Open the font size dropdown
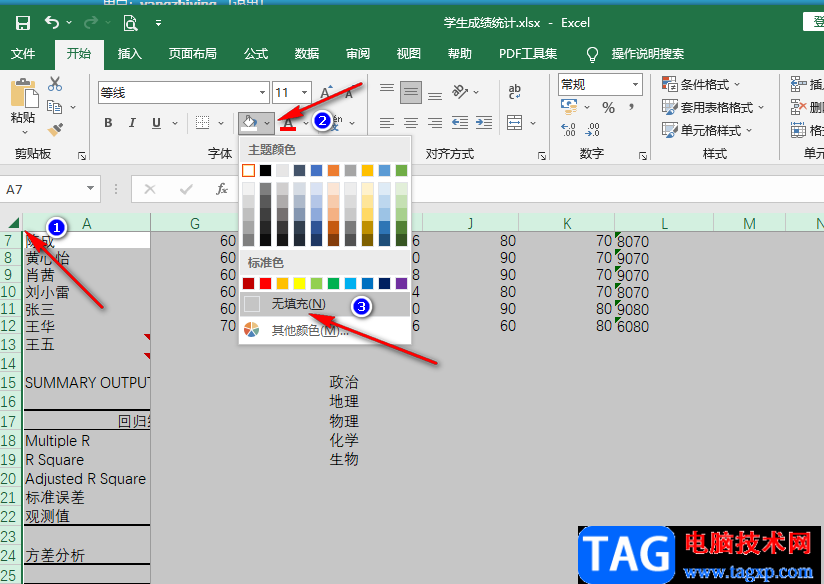Viewport: 824px width, 584px height. click(304, 93)
